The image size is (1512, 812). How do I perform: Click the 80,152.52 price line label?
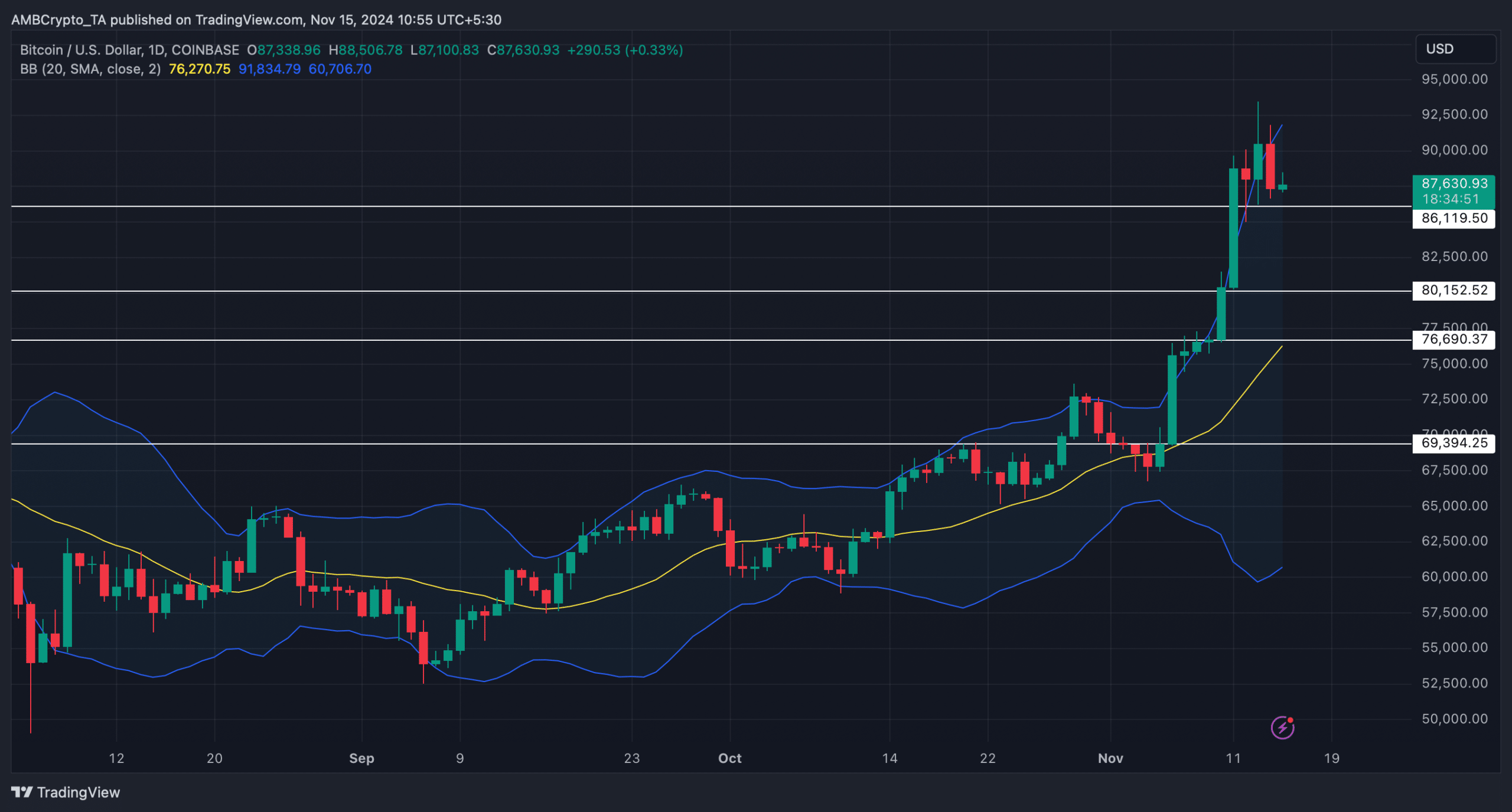pos(1454,291)
